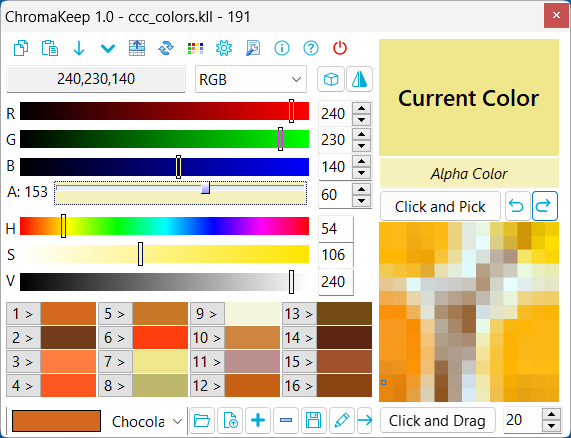This screenshot has height=438, width=571.
Task: Click the S value field showing 106
Action: point(336,255)
